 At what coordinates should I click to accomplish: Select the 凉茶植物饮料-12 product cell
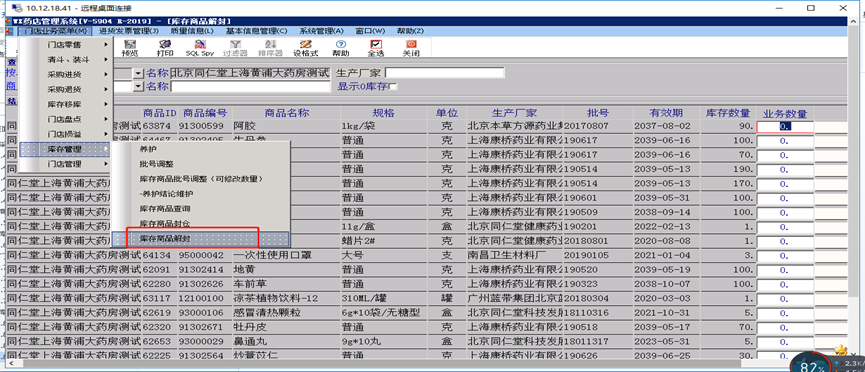click(x=286, y=299)
